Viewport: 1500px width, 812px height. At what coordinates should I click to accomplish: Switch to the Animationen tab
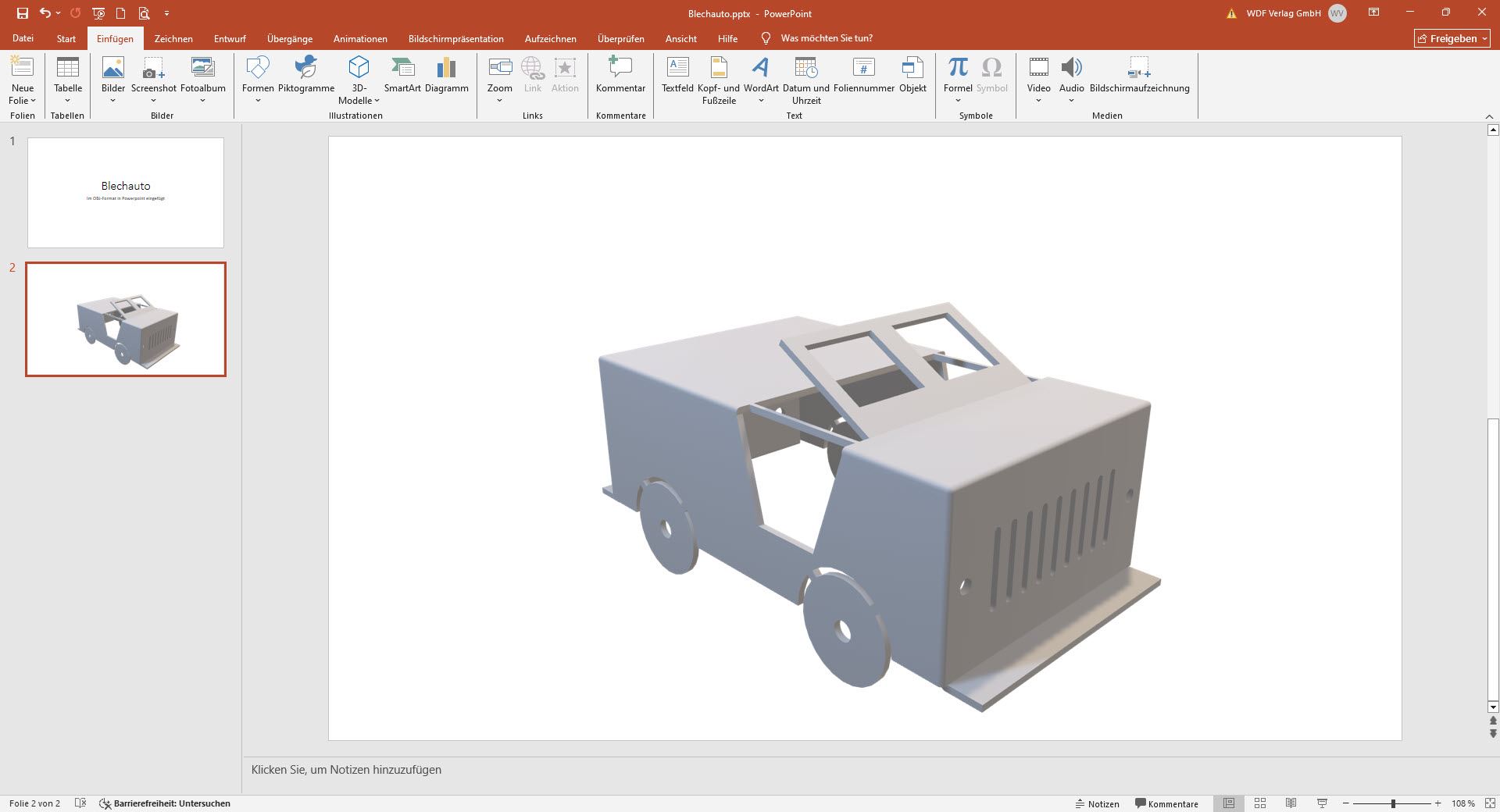point(360,38)
